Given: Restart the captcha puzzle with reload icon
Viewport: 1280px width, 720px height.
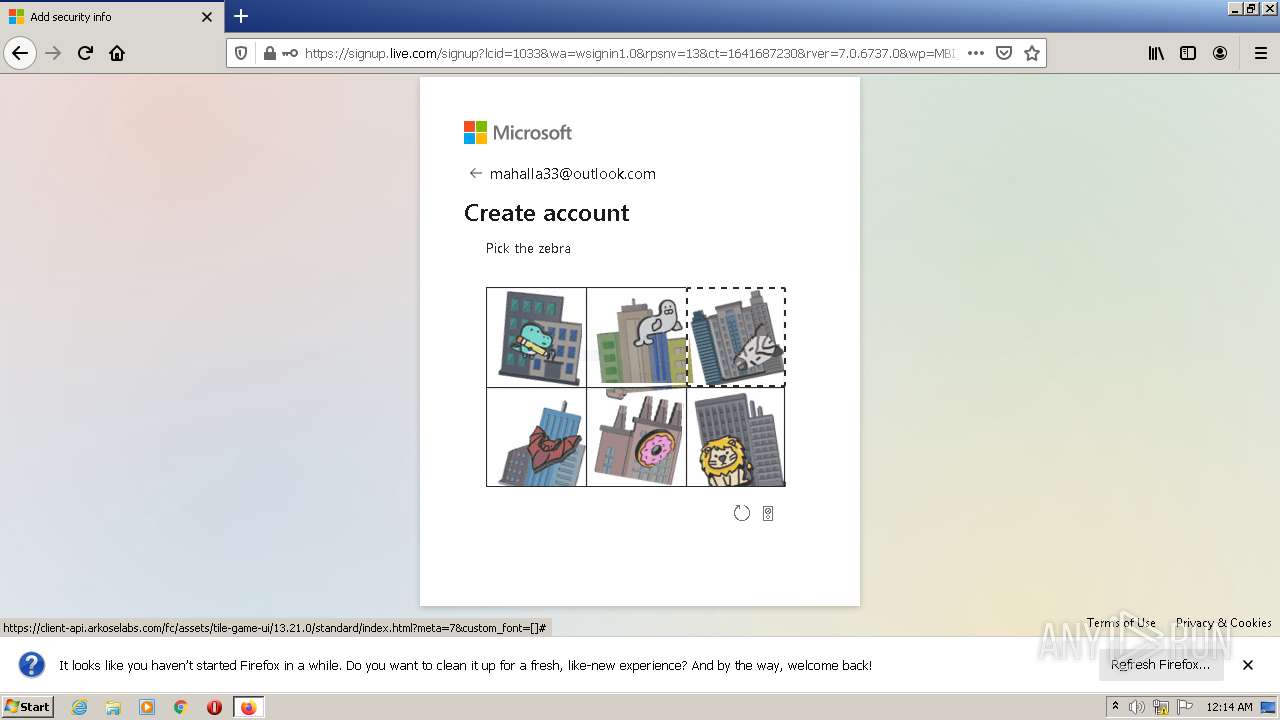Looking at the screenshot, I should 741,513.
